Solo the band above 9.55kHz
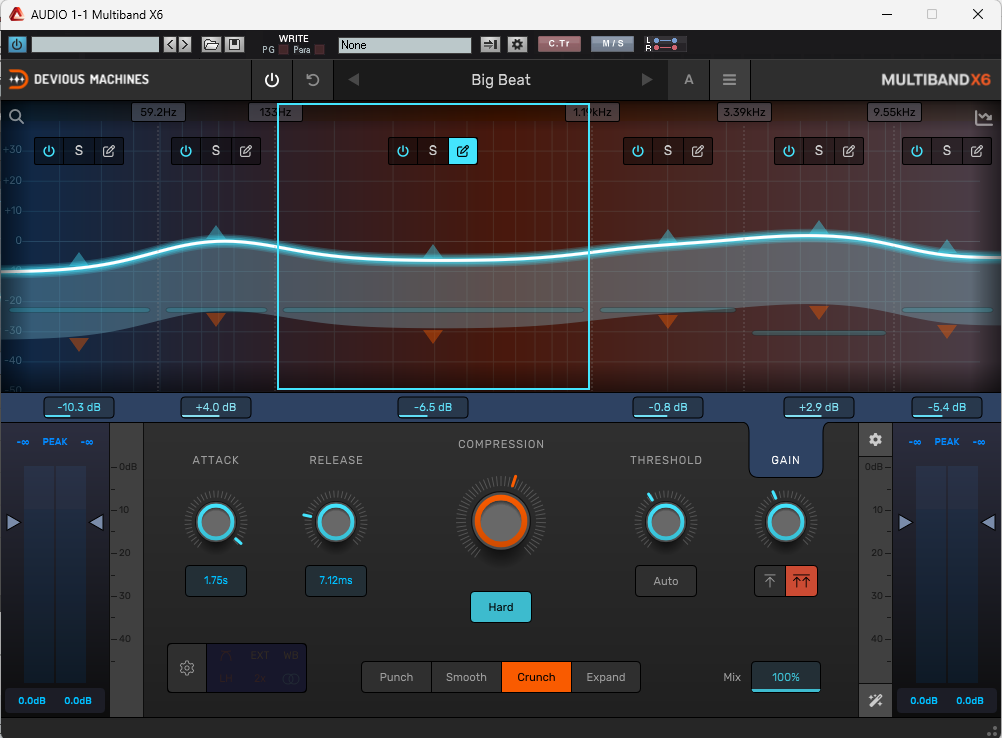 pos(946,151)
